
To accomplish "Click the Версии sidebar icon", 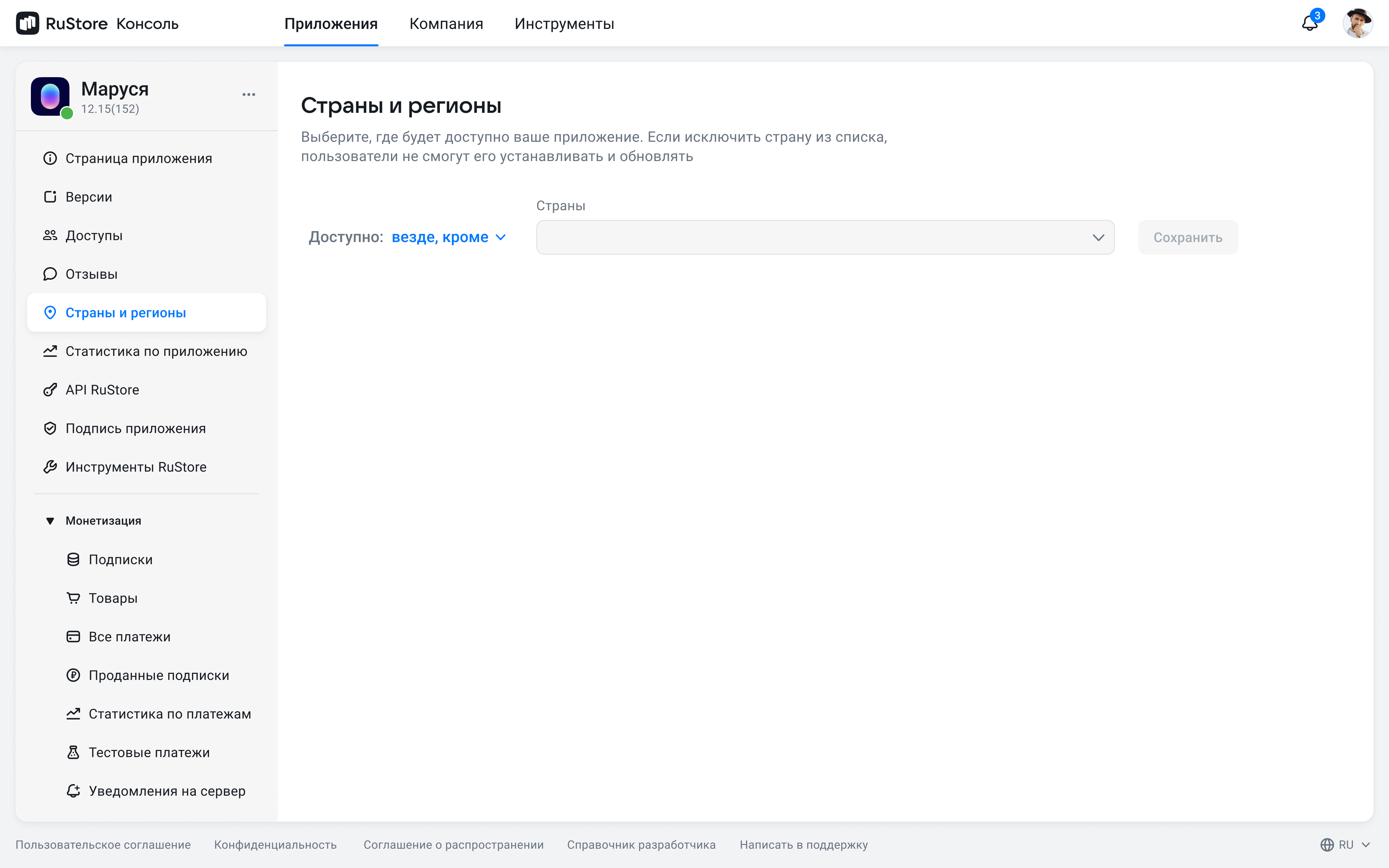I will tap(50, 197).
